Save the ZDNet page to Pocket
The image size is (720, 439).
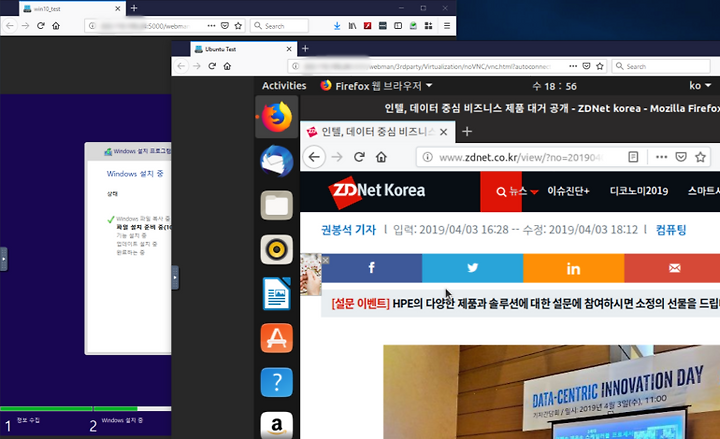[681, 157]
